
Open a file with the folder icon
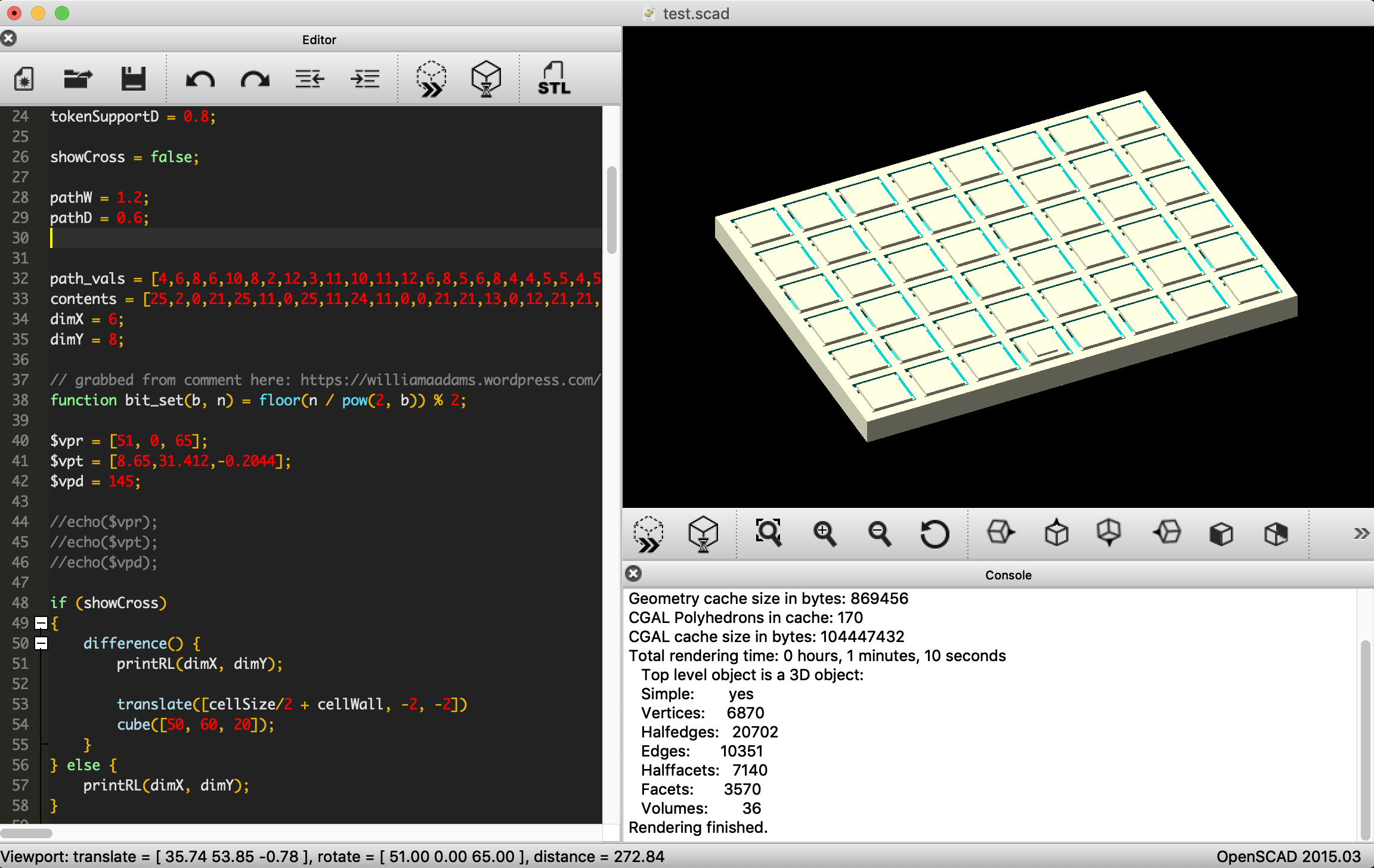[78, 79]
